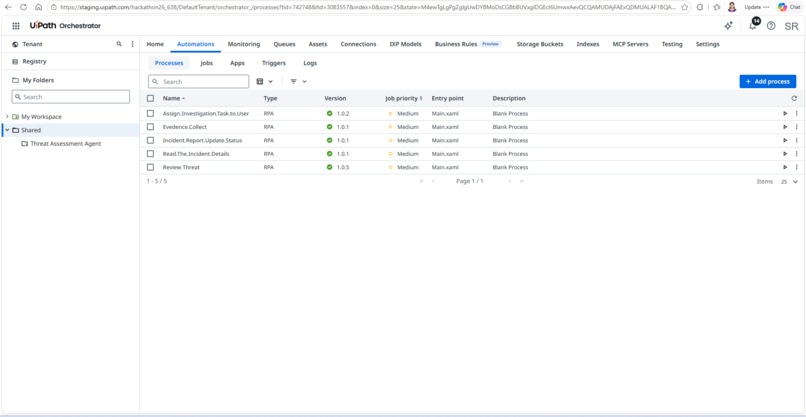Collapse the Shared folder
806x417 pixels.
tap(7, 130)
